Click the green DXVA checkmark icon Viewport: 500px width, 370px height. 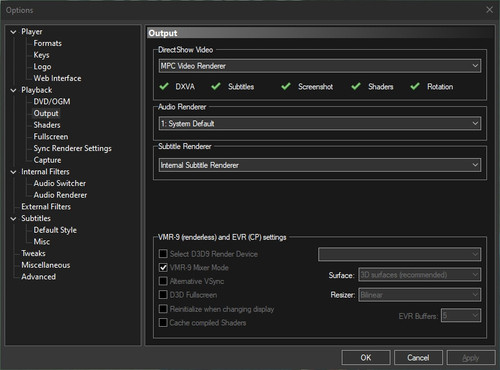click(164, 86)
